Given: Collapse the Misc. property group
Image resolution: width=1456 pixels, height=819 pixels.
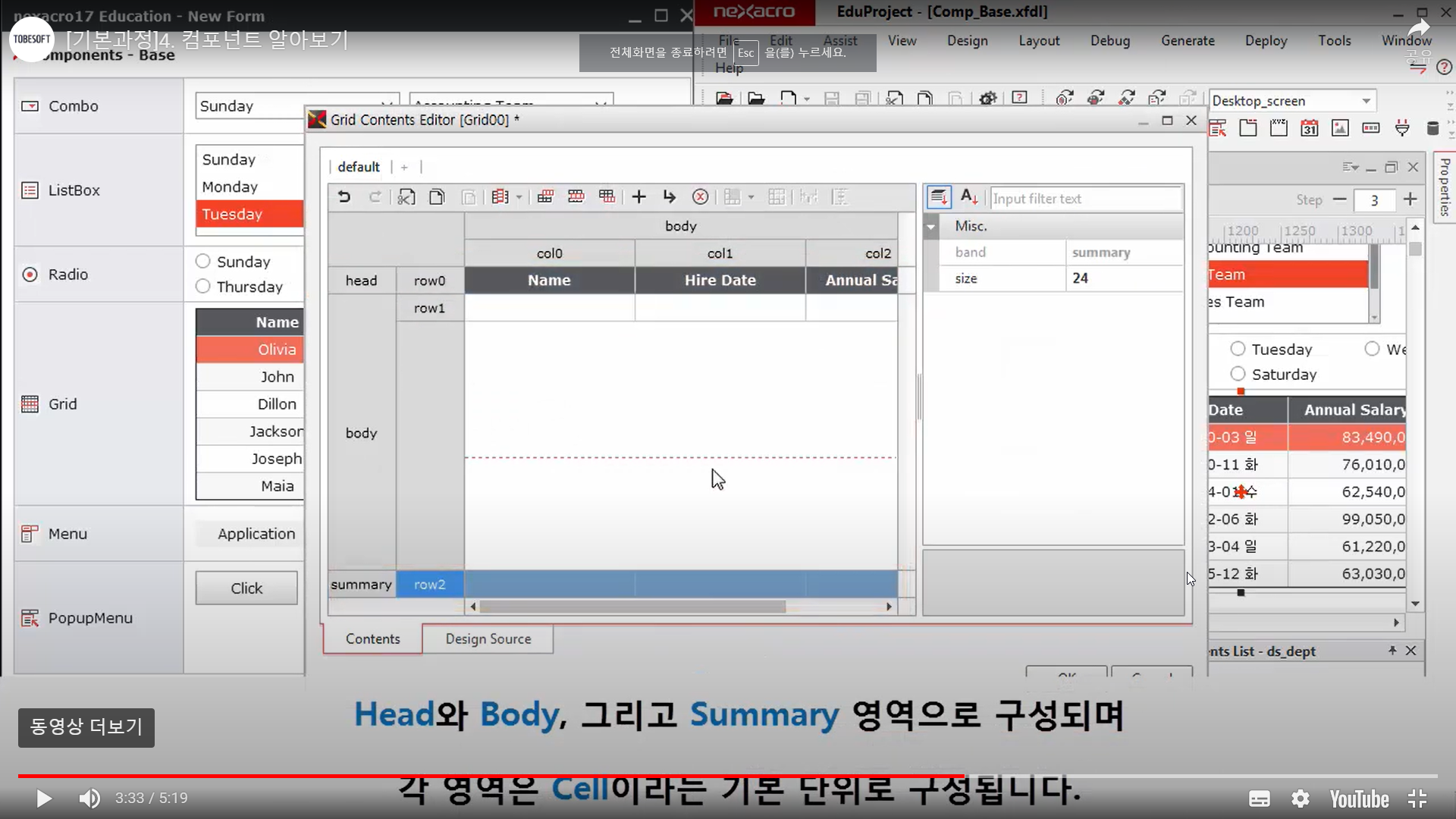Looking at the screenshot, I should tap(930, 226).
